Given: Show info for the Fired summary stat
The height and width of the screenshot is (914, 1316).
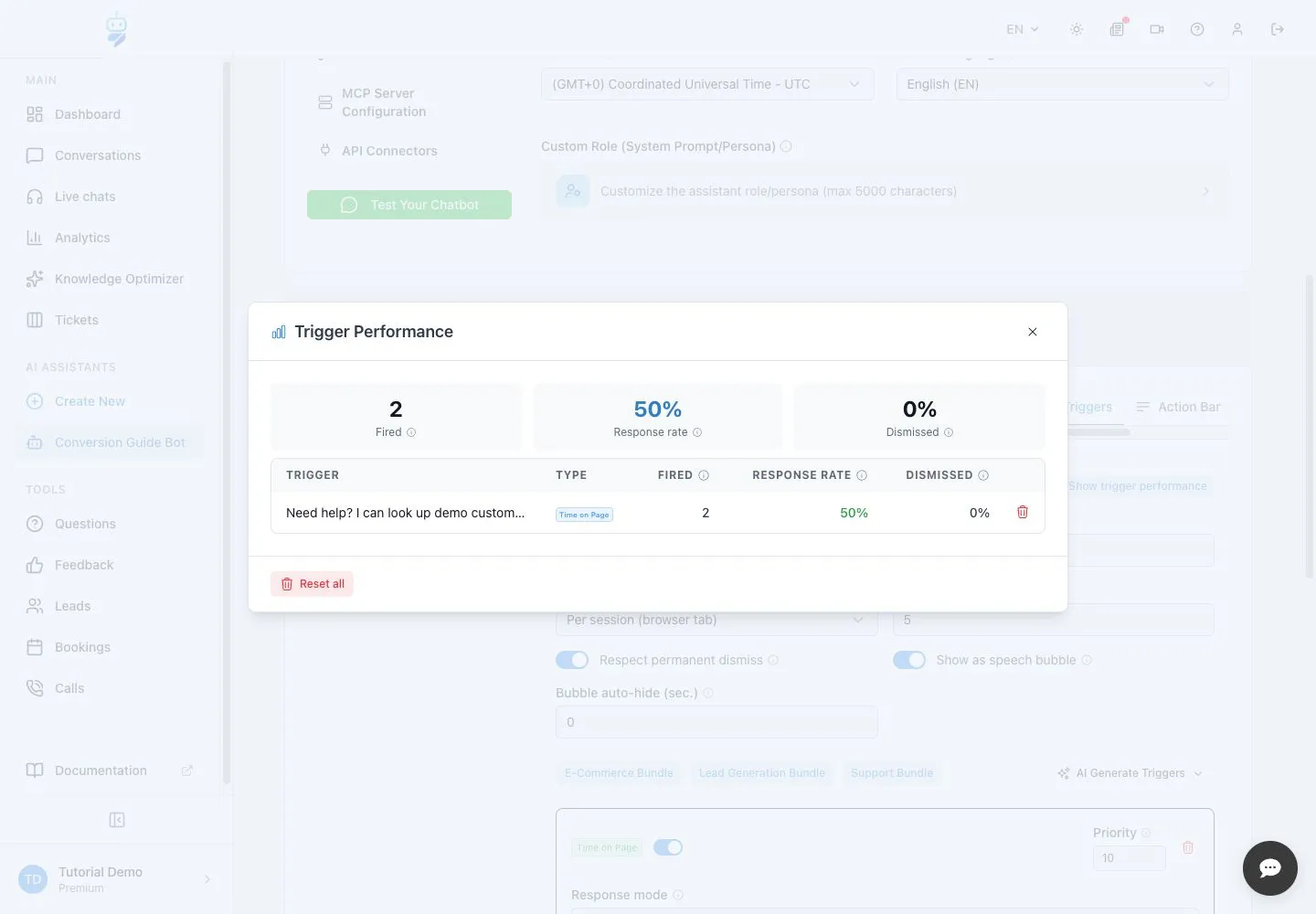Looking at the screenshot, I should coord(411,432).
